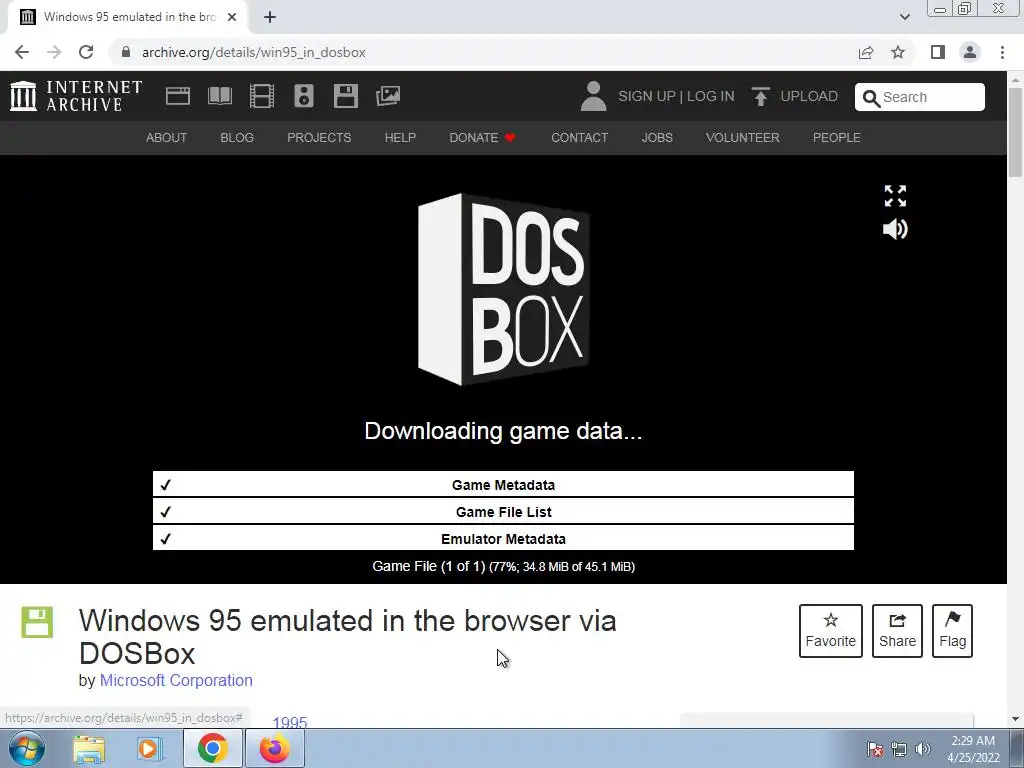Screen dimensions: 1024x768
Task: Open the Internet Archive logo home link
Action: click(76, 96)
